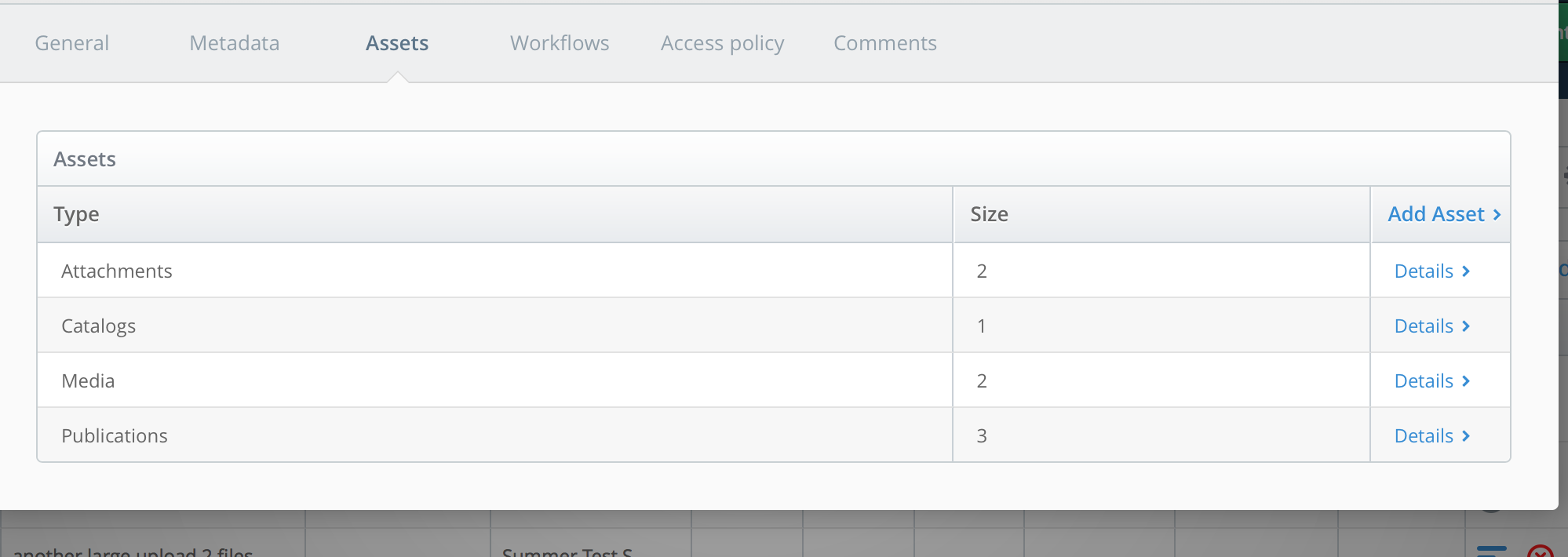This screenshot has height=557, width=1568.
Task: Click the chevron arrow in the Media row
Action: [1466, 381]
